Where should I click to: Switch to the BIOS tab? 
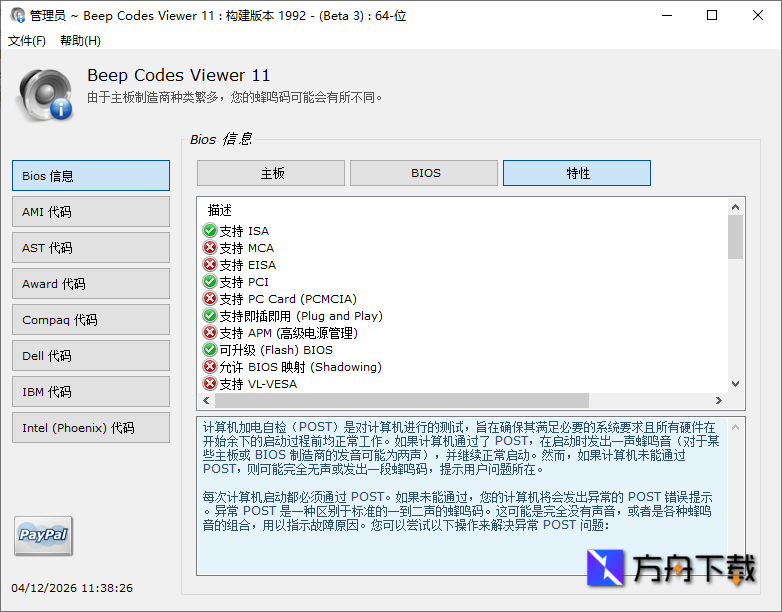(x=424, y=173)
